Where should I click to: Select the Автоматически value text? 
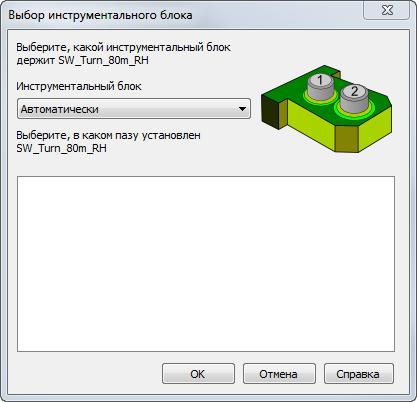[60, 109]
